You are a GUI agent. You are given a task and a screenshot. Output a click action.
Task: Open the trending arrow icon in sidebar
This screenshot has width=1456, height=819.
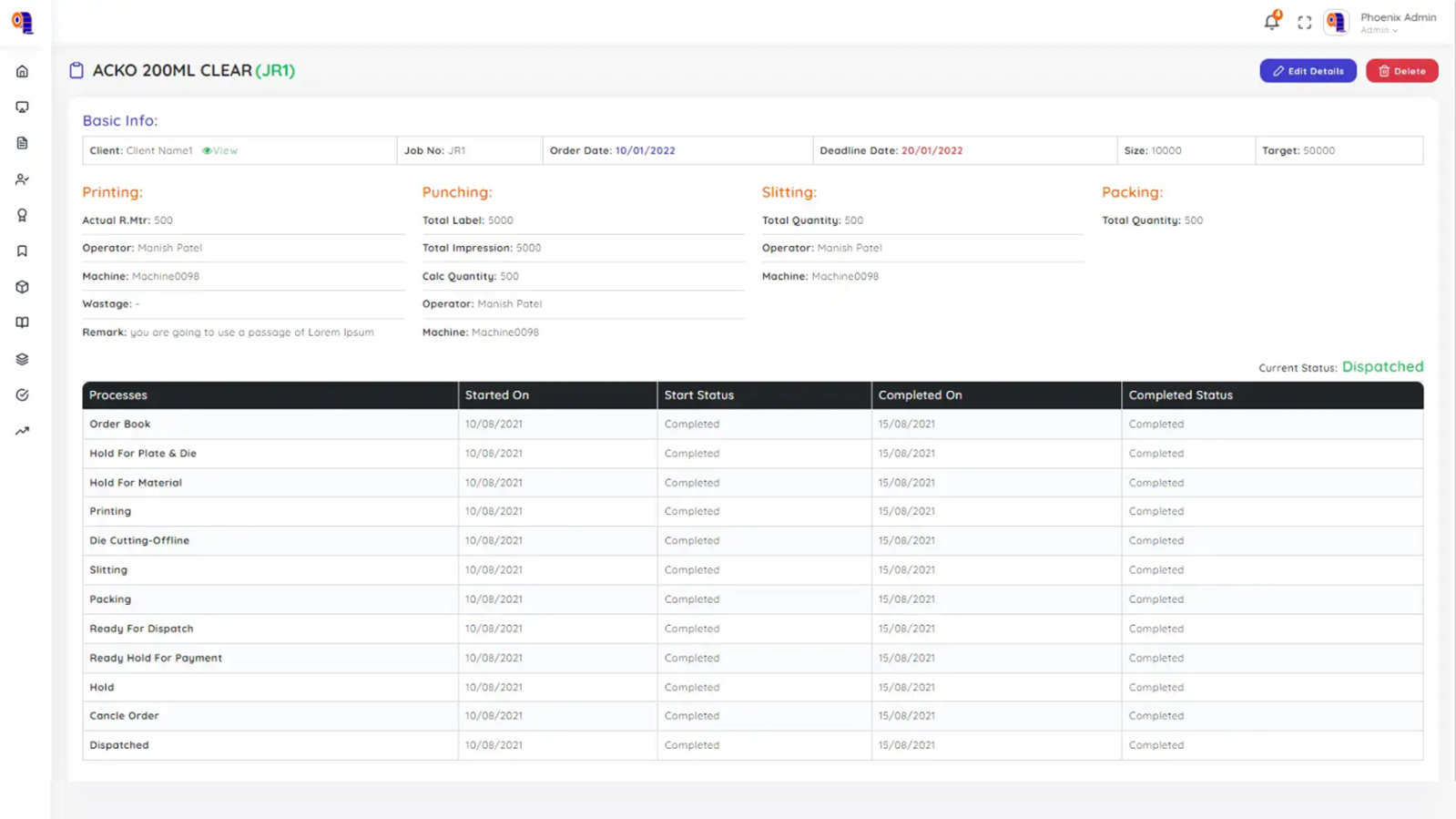[x=22, y=431]
